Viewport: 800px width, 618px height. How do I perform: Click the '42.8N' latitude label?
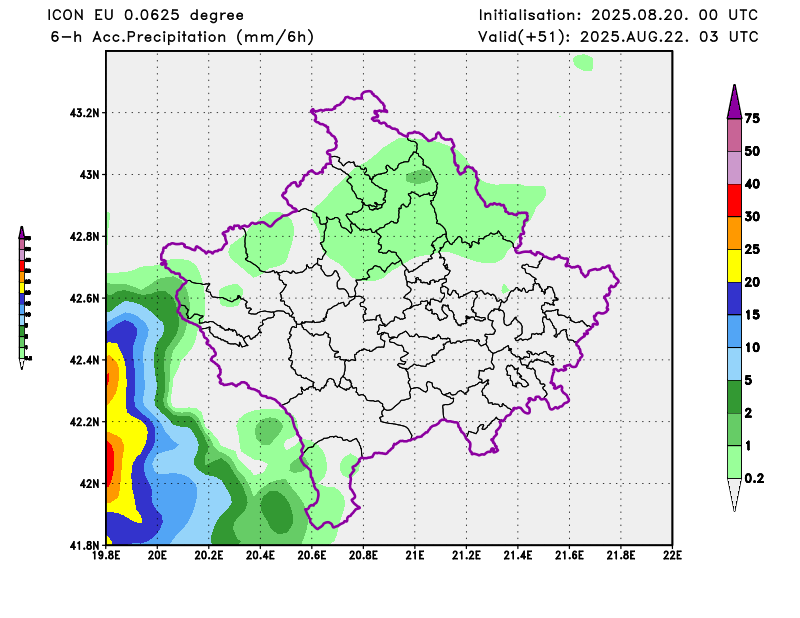[x=85, y=237]
